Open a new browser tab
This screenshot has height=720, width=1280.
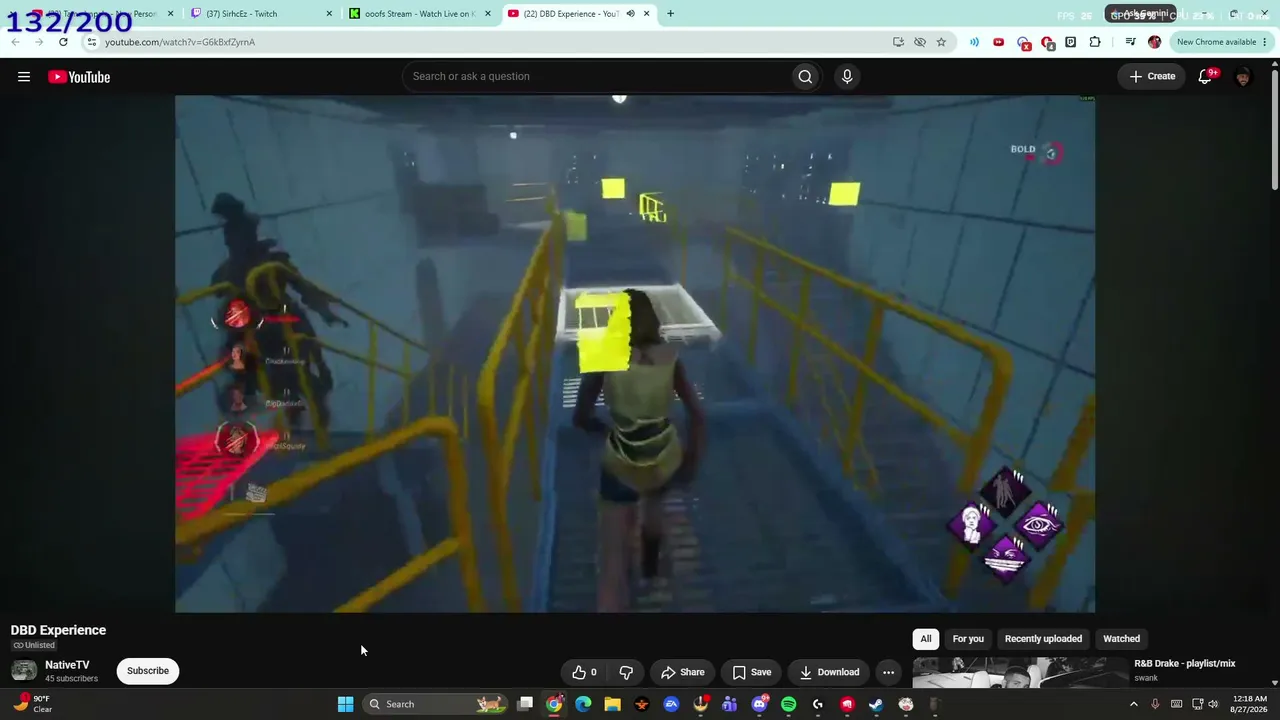click(x=670, y=14)
